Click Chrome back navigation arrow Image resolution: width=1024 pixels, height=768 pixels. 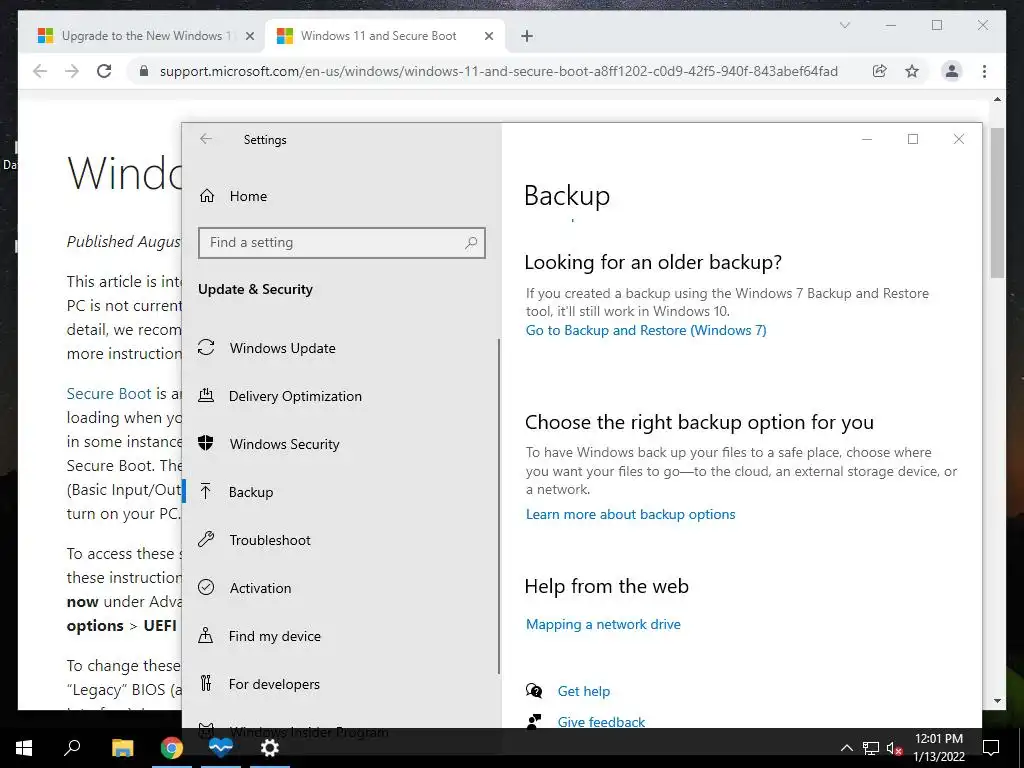tap(40, 71)
